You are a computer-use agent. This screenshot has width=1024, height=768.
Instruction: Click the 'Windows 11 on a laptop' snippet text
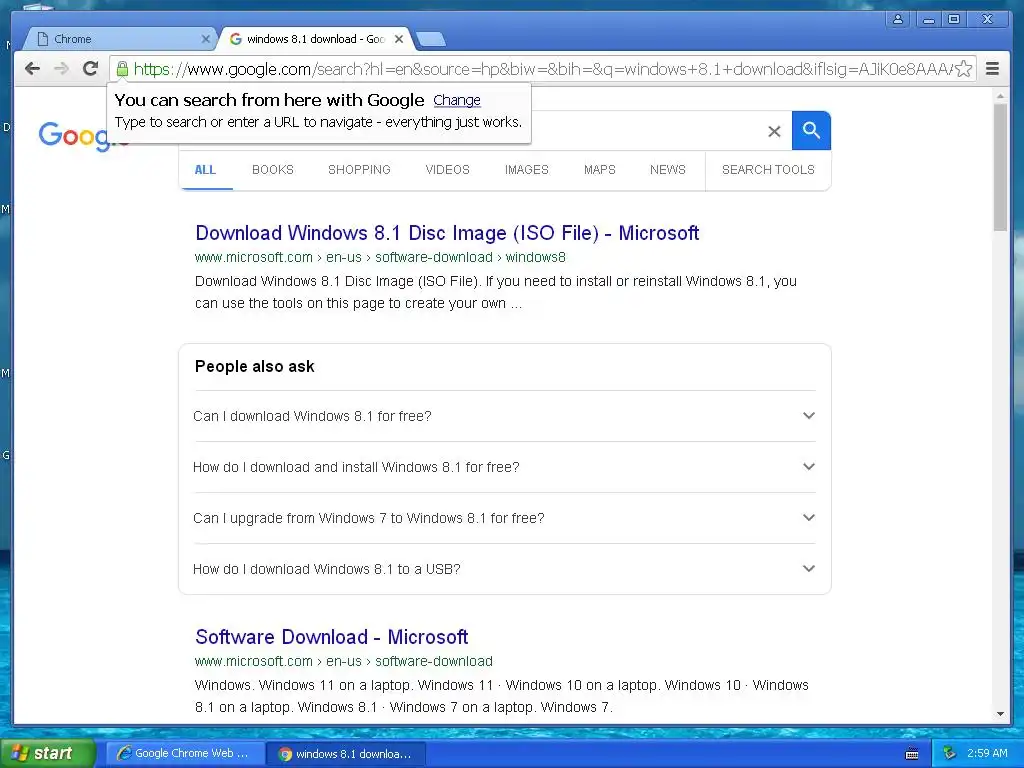pos(502,696)
